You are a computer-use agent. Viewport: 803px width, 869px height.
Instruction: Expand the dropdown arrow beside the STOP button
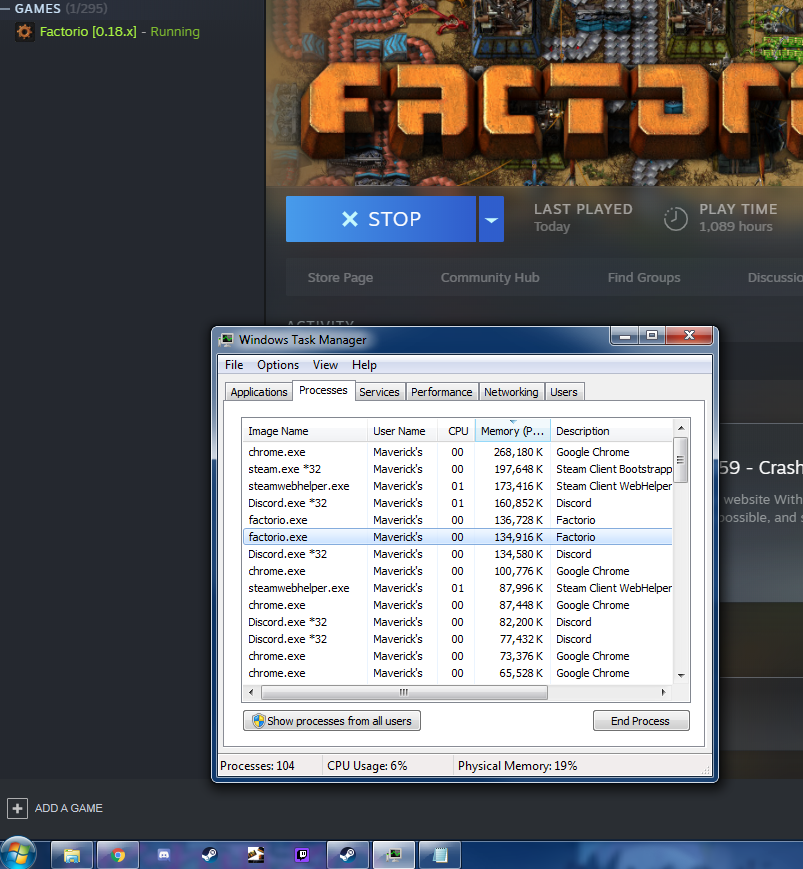(491, 219)
